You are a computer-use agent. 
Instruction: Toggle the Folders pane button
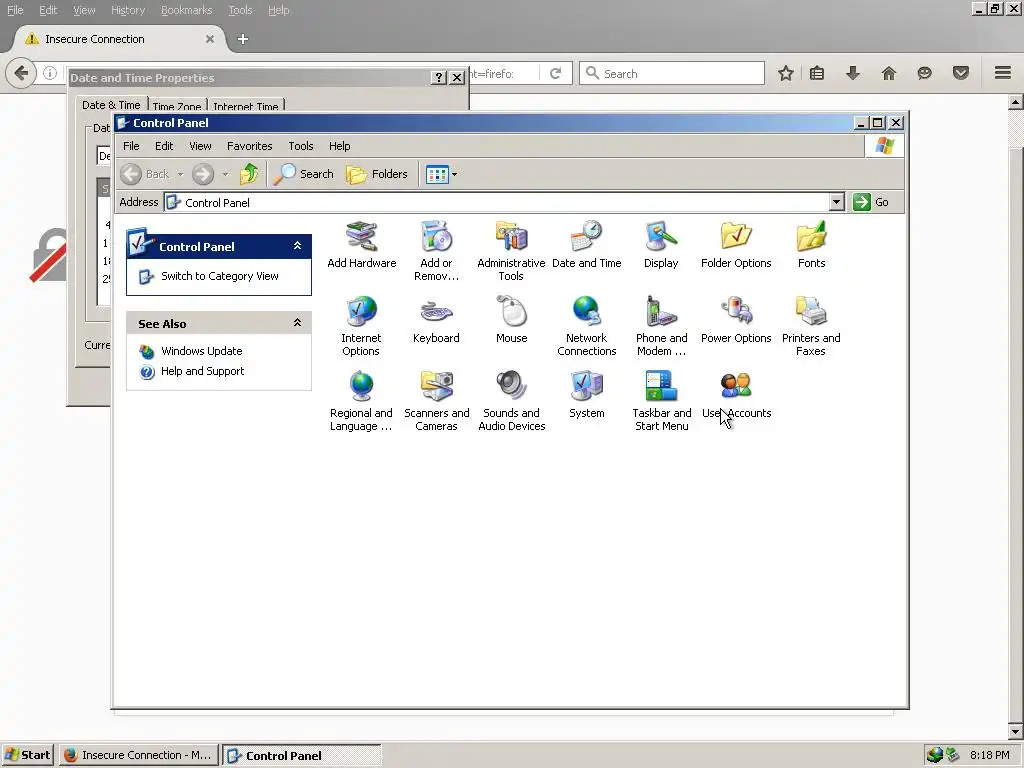tap(377, 174)
